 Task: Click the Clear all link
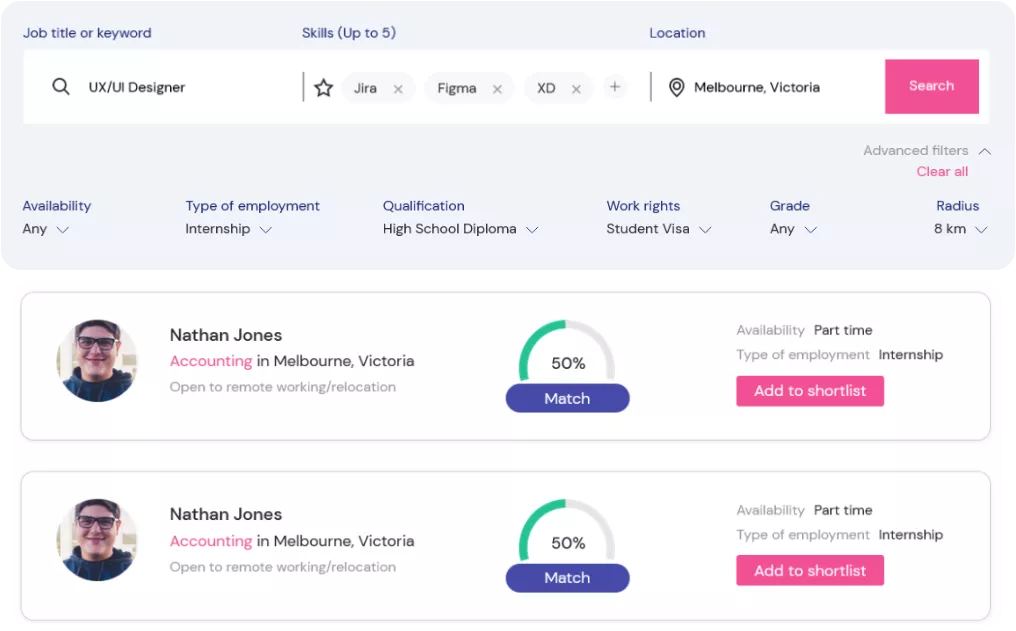pos(942,171)
